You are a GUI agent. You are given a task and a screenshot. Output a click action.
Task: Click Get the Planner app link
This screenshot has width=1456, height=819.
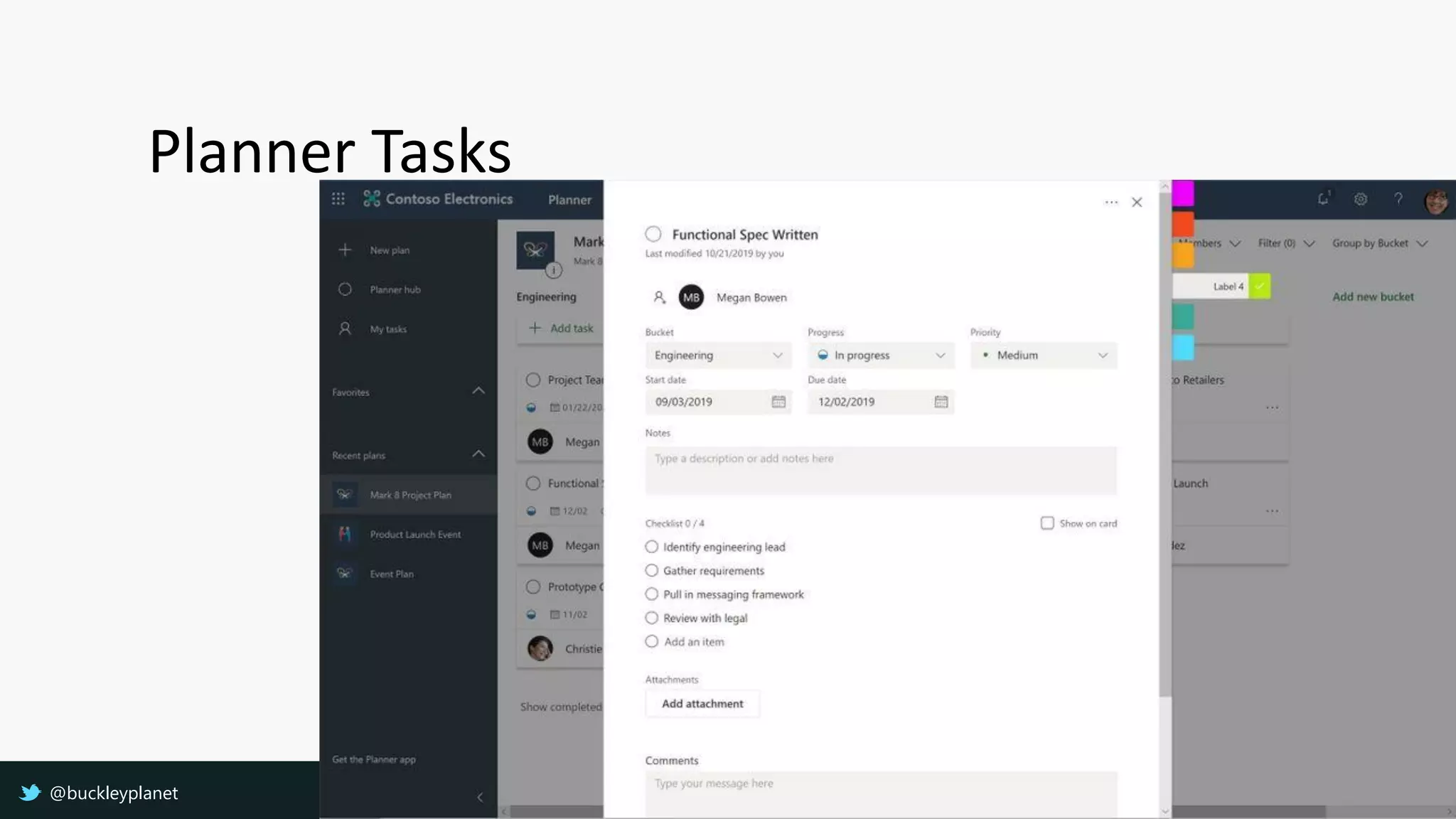tap(374, 759)
